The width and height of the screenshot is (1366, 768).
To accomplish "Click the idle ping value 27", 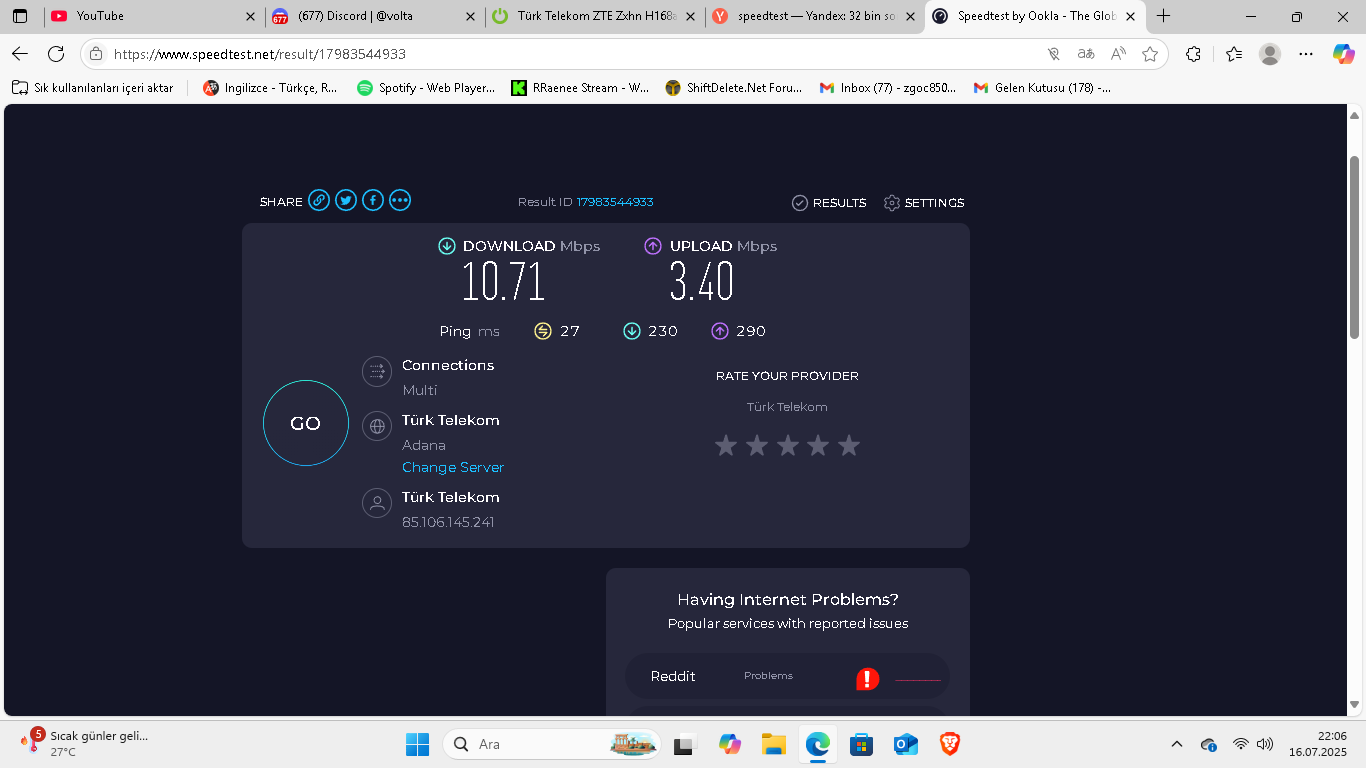I will coord(570,331).
